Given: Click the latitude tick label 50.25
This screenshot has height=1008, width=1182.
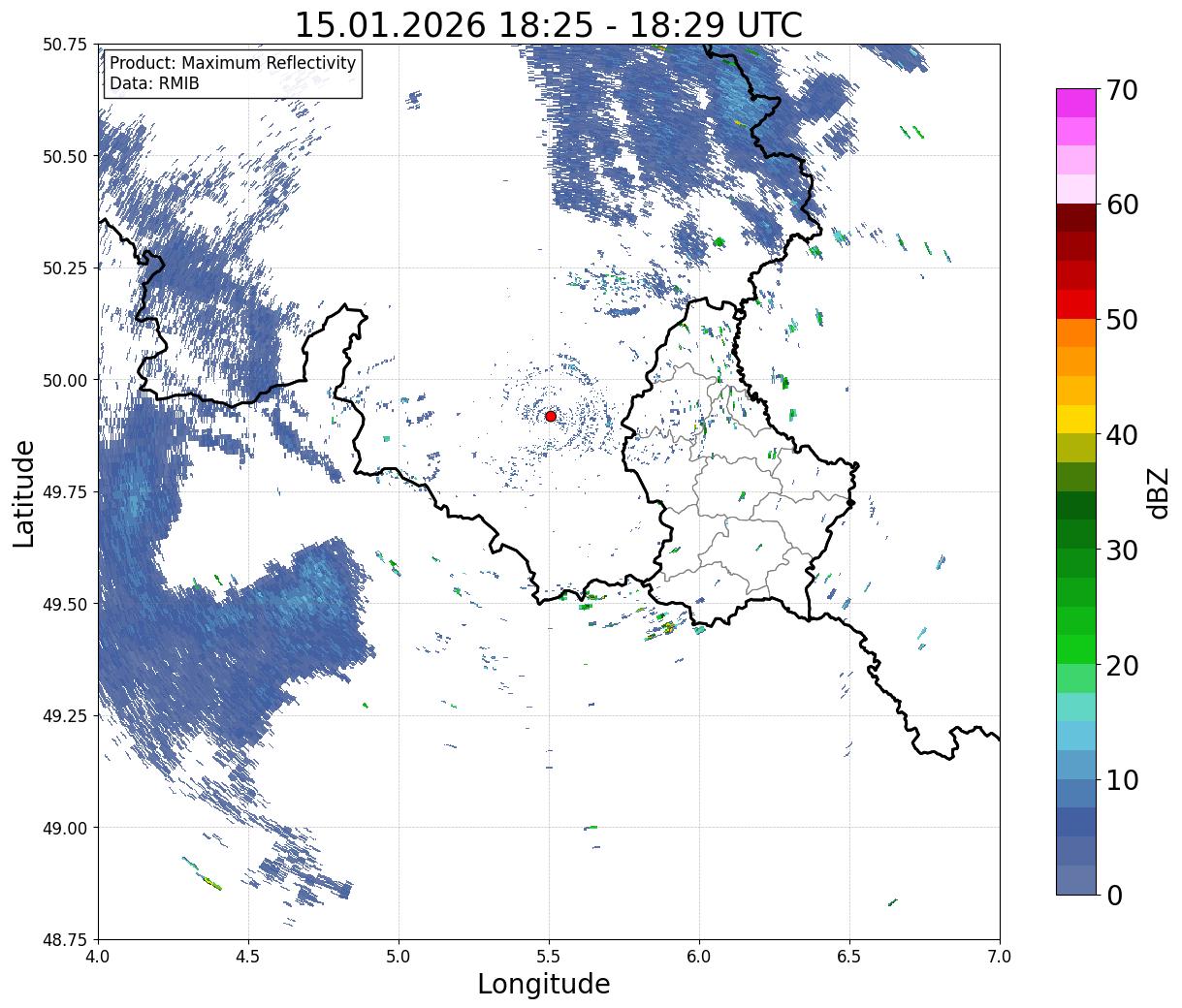Looking at the screenshot, I should point(65,268).
